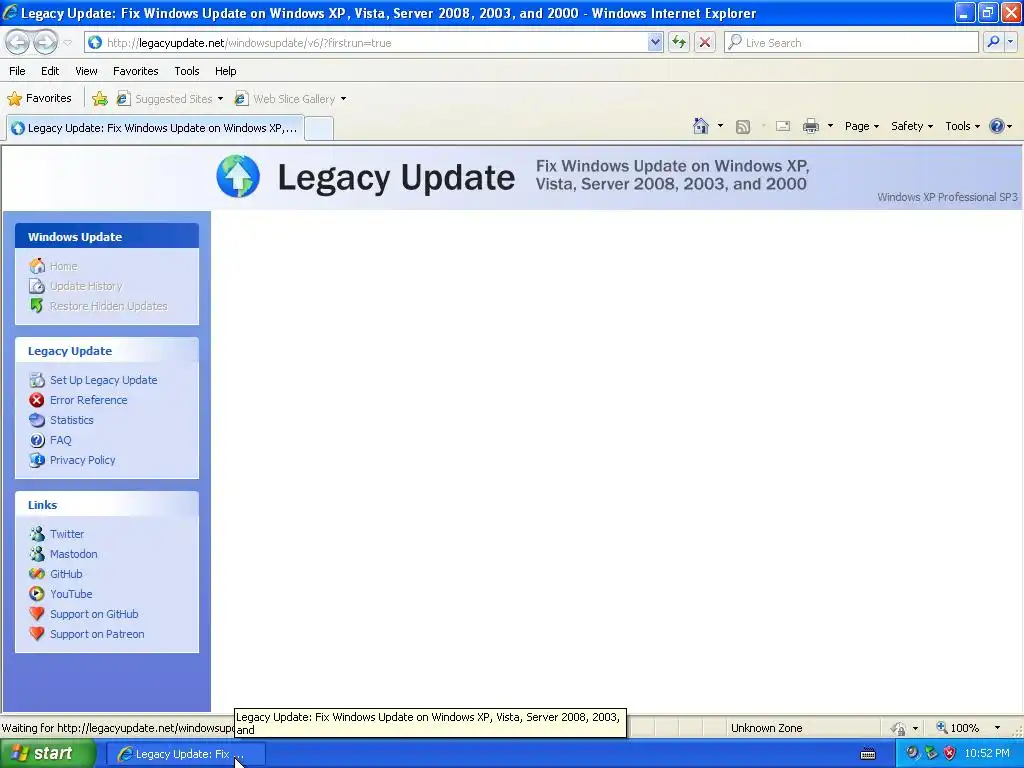The width and height of the screenshot is (1024, 768).
Task: Click the Refresh page icon
Action: pyautogui.click(x=679, y=42)
